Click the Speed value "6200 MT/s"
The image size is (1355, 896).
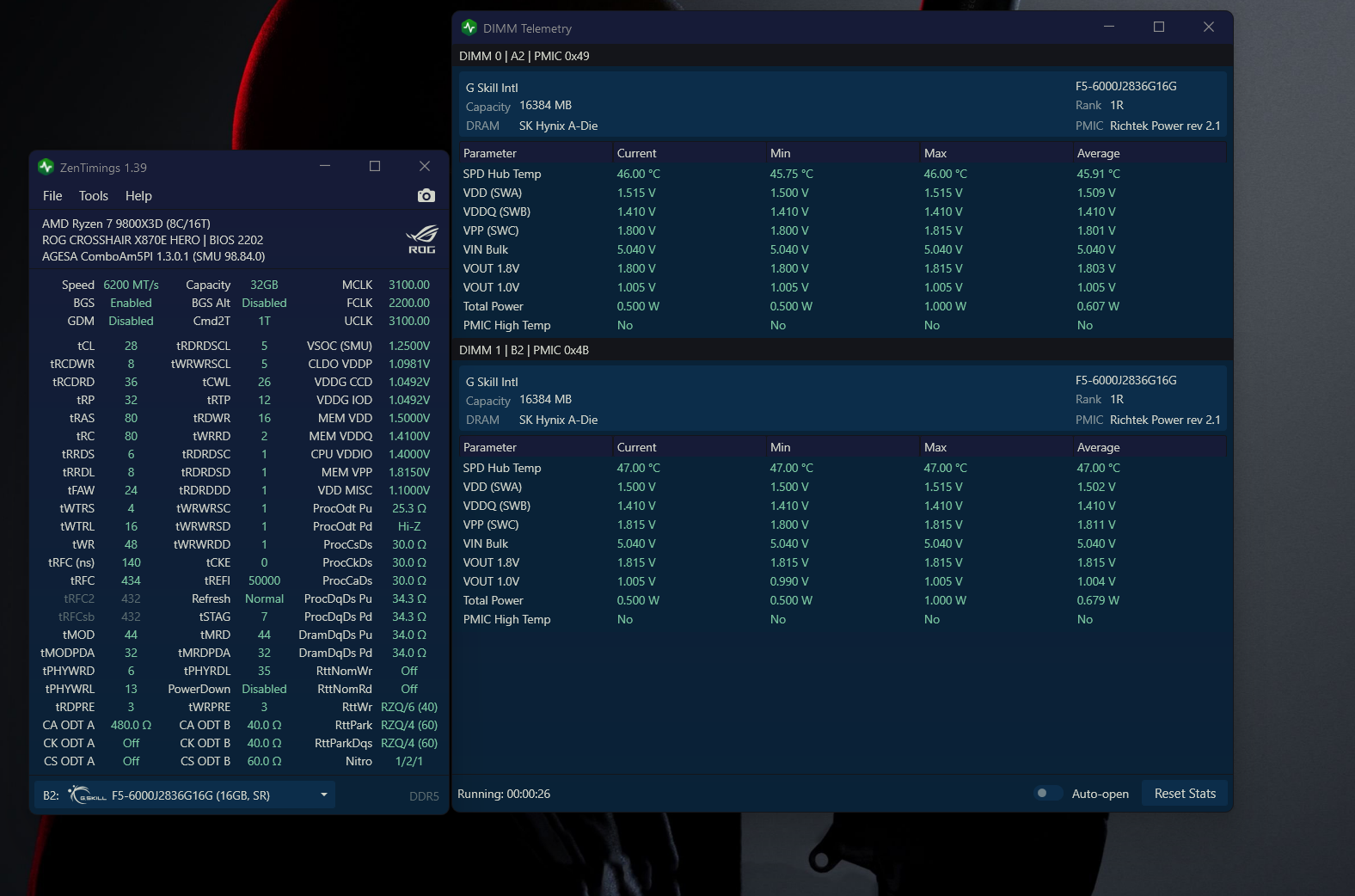[131, 285]
